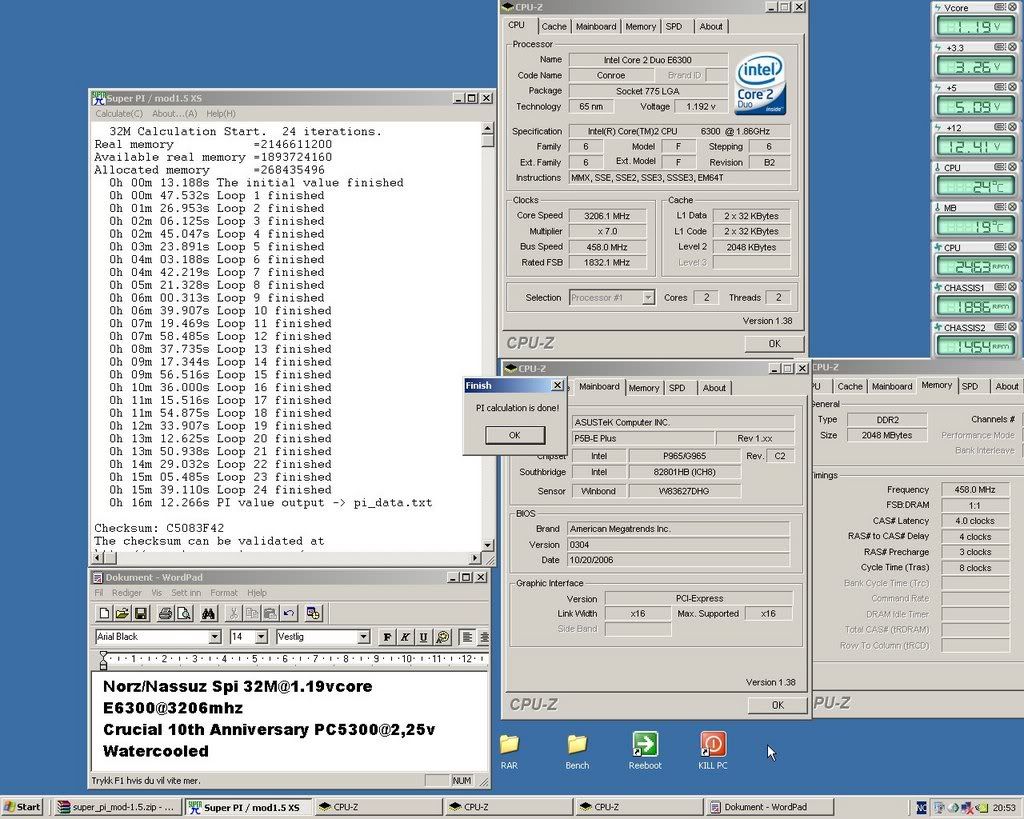Open the font color picker in WordPad

click(443, 637)
